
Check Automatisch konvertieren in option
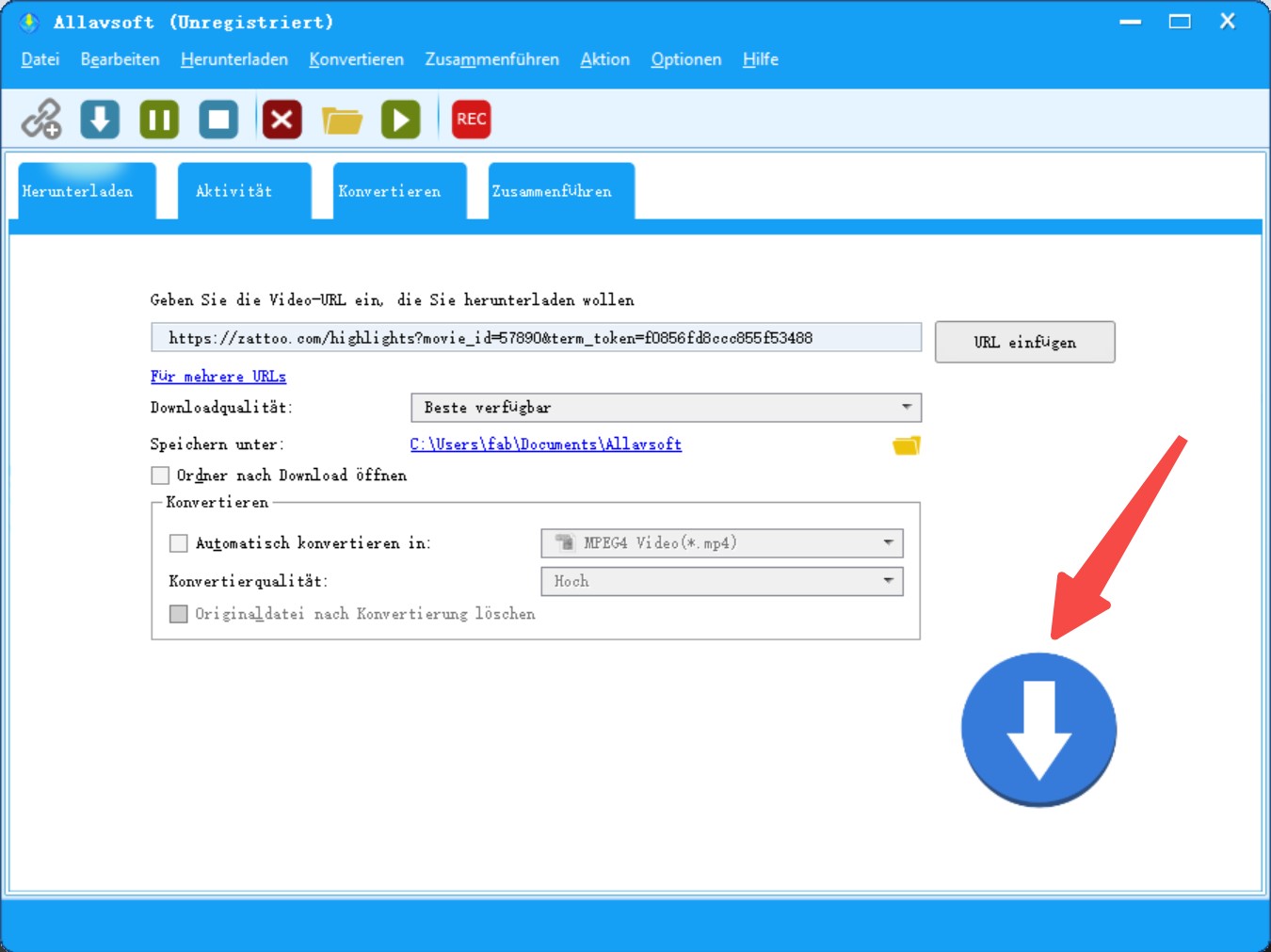pyautogui.click(x=179, y=543)
